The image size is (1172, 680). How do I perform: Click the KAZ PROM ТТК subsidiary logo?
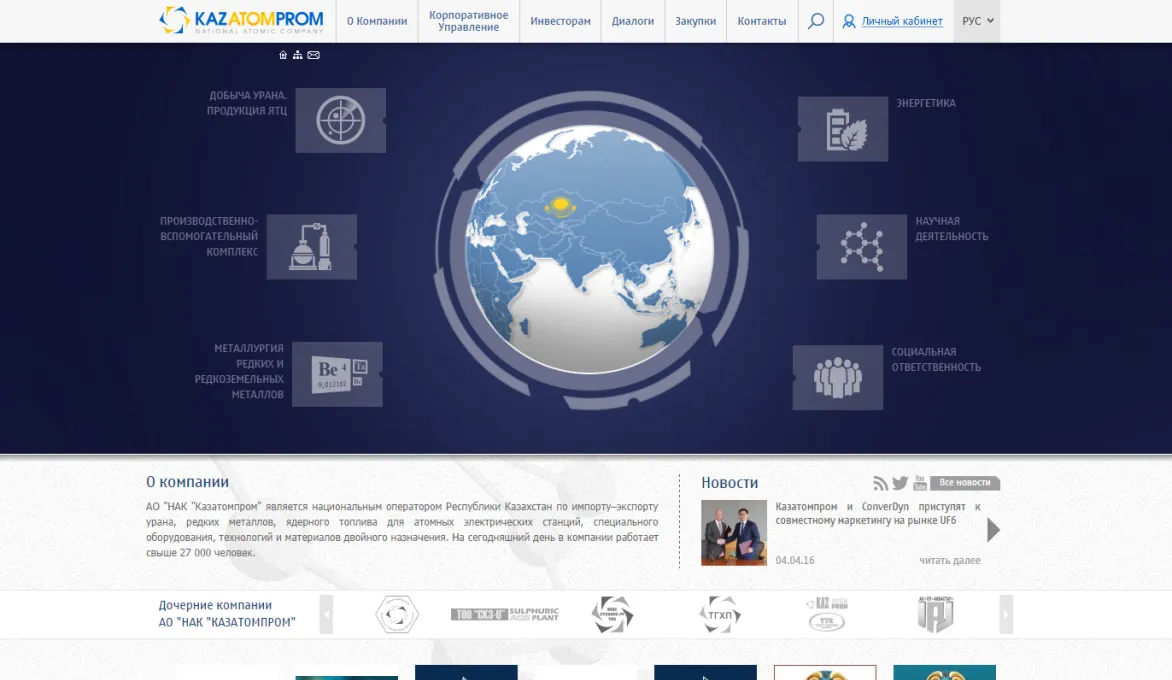click(x=827, y=614)
